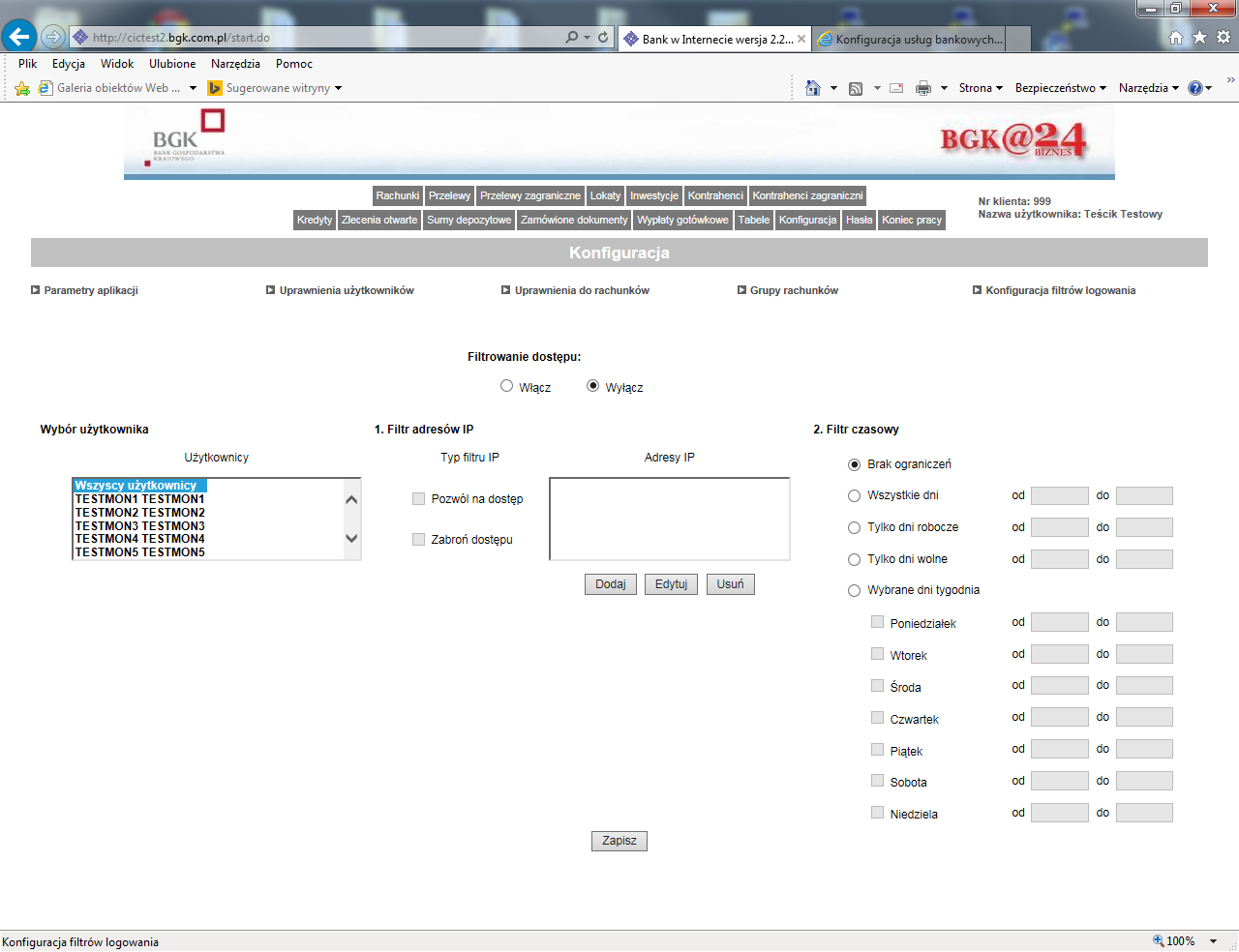
Task: Expand the RSS feeds dropdown arrow
Action: [877, 88]
